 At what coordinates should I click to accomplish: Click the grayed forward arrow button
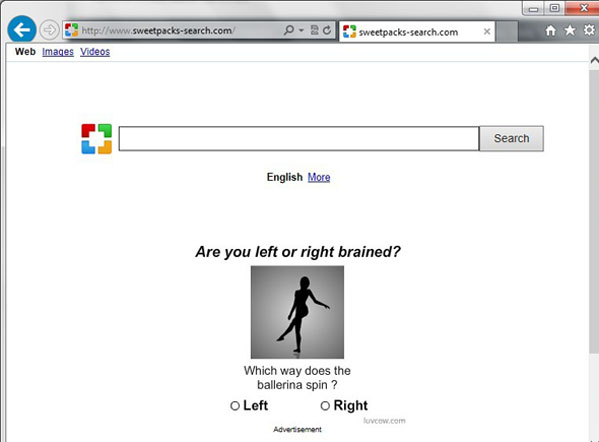[x=49, y=30]
